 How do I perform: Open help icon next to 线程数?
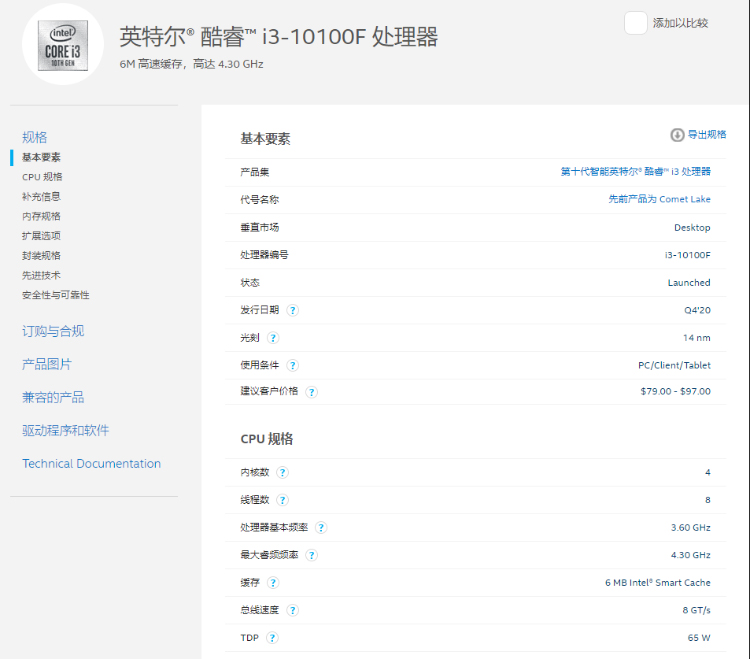[282, 500]
